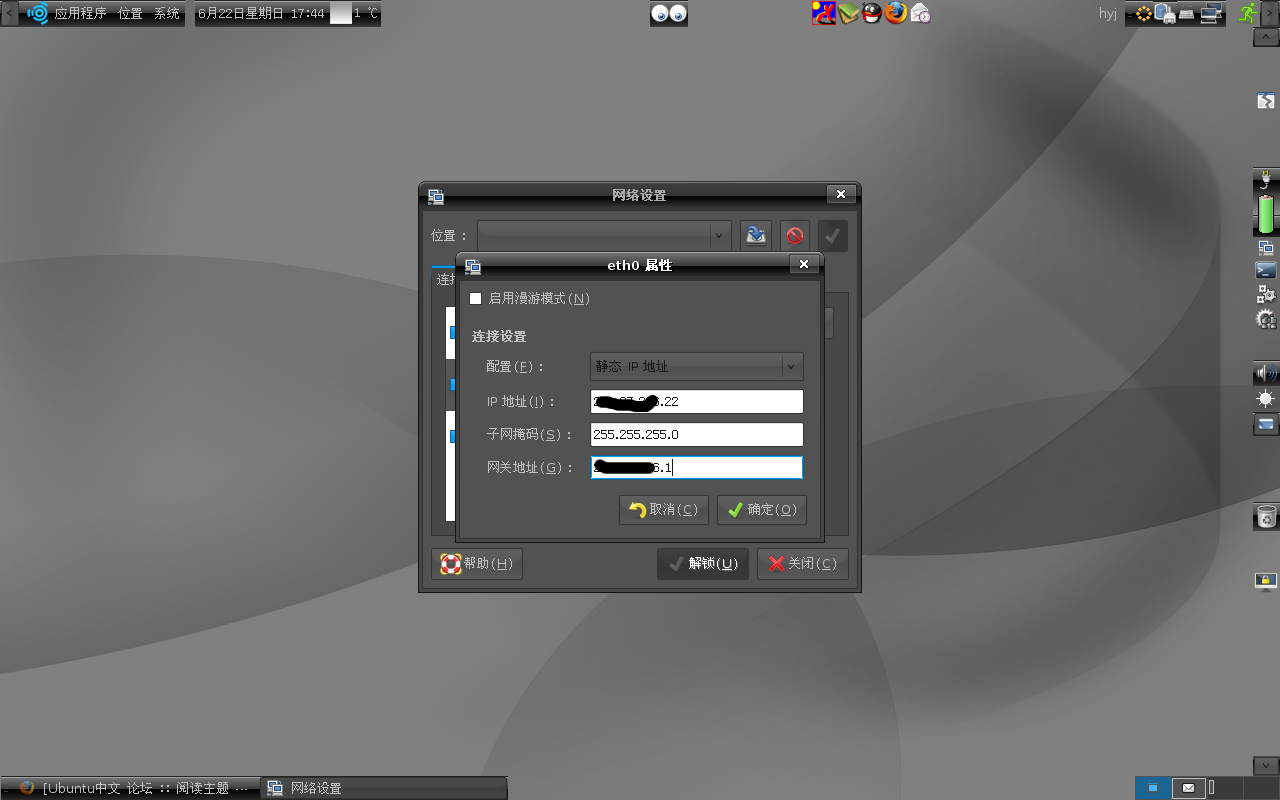Open the trash bin on side panel

click(x=1266, y=517)
